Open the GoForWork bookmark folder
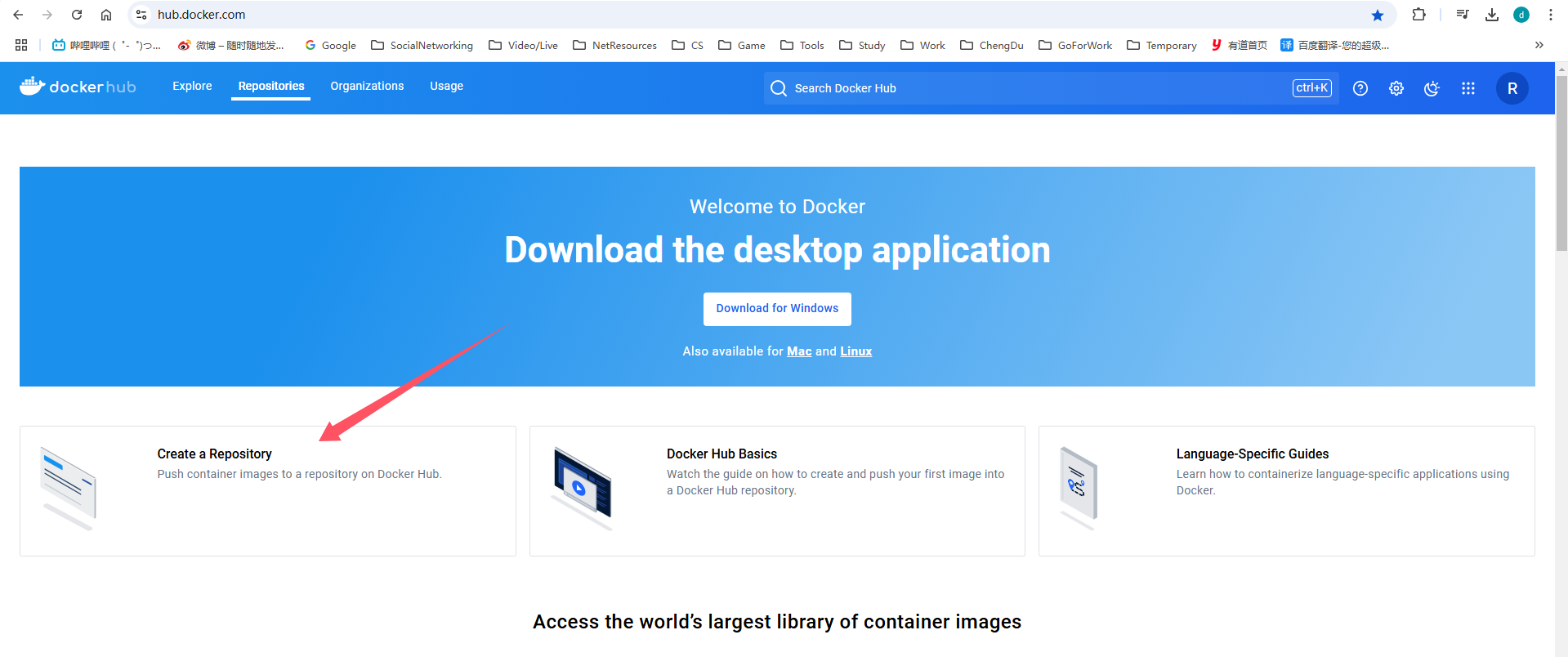1568x657 pixels. [1075, 45]
